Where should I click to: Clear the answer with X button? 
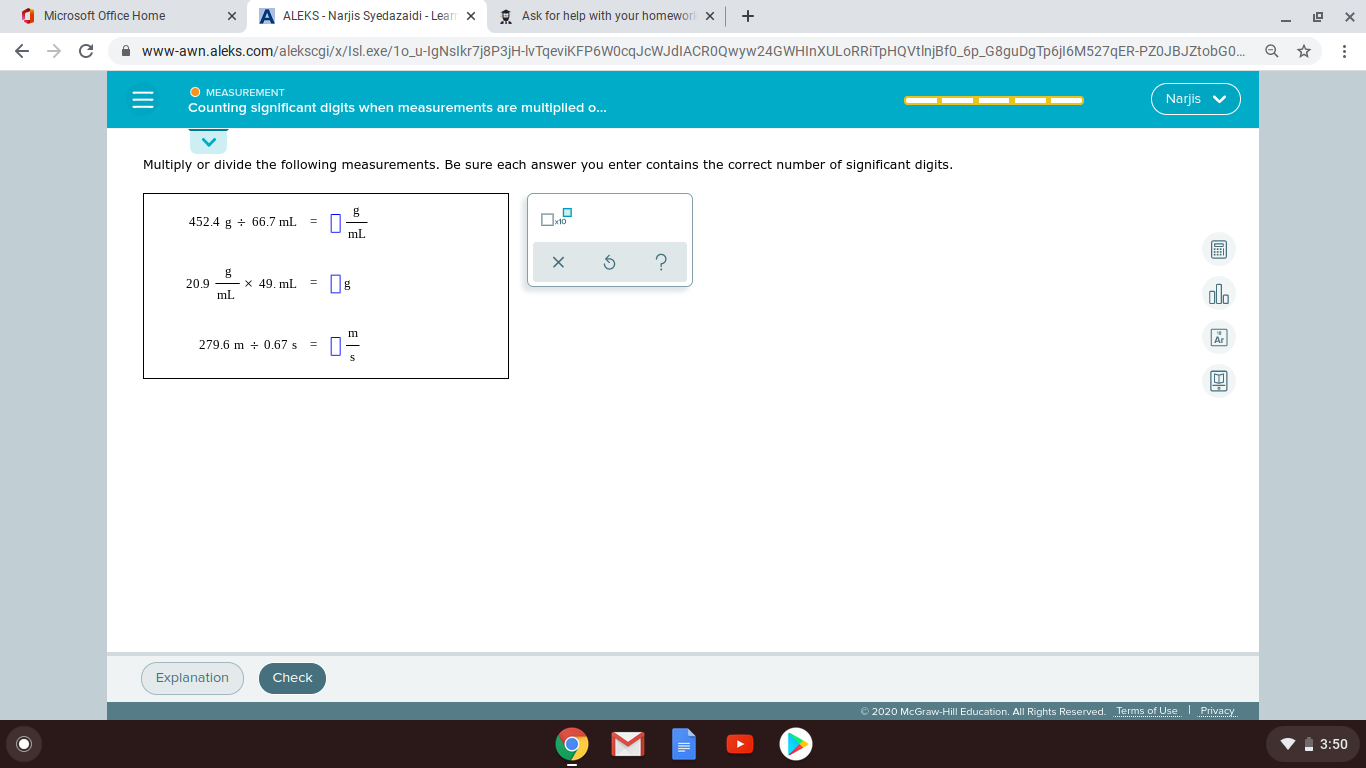click(x=558, y=263)
